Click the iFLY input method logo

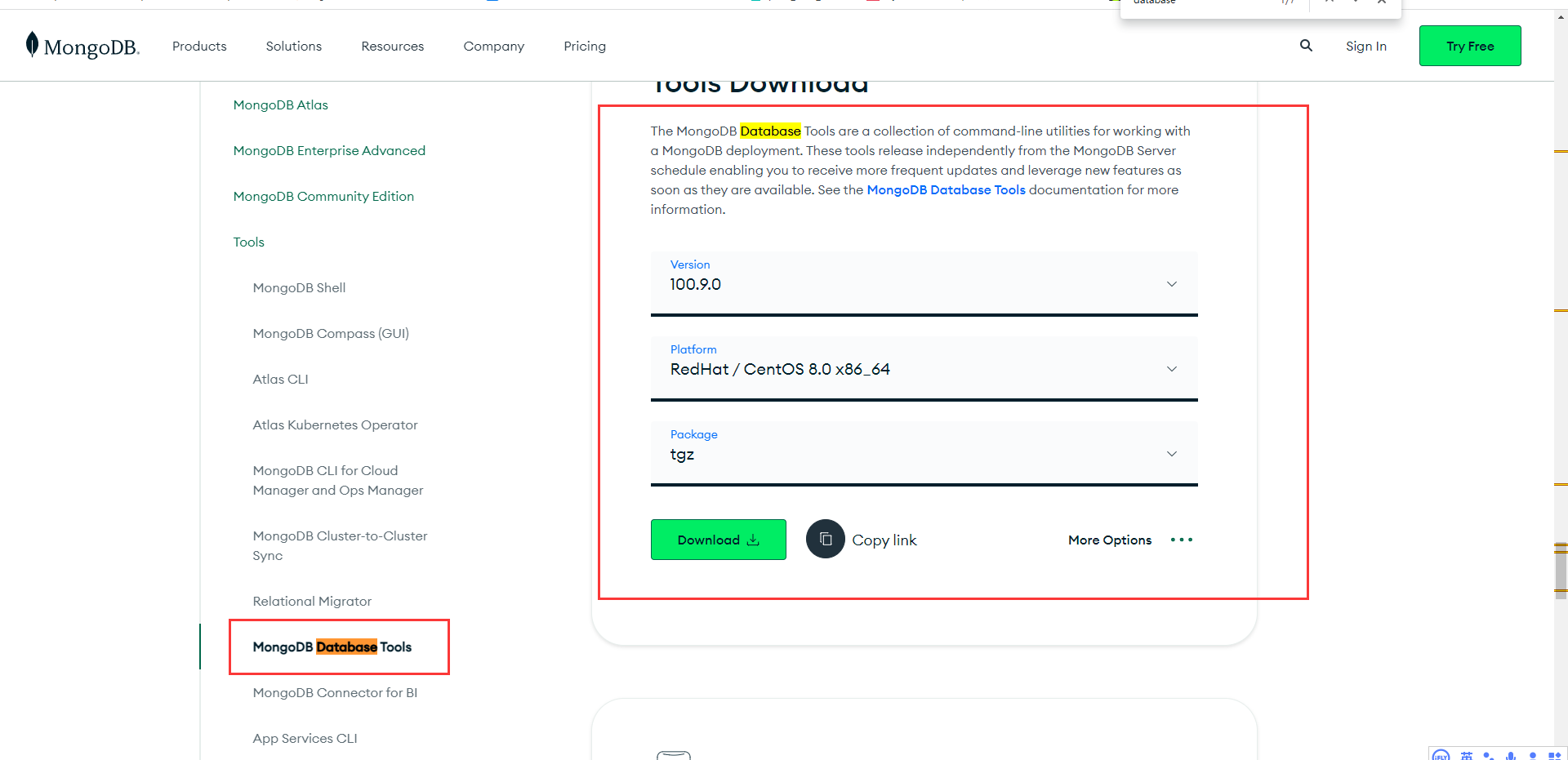click(x=1441, y=755)
